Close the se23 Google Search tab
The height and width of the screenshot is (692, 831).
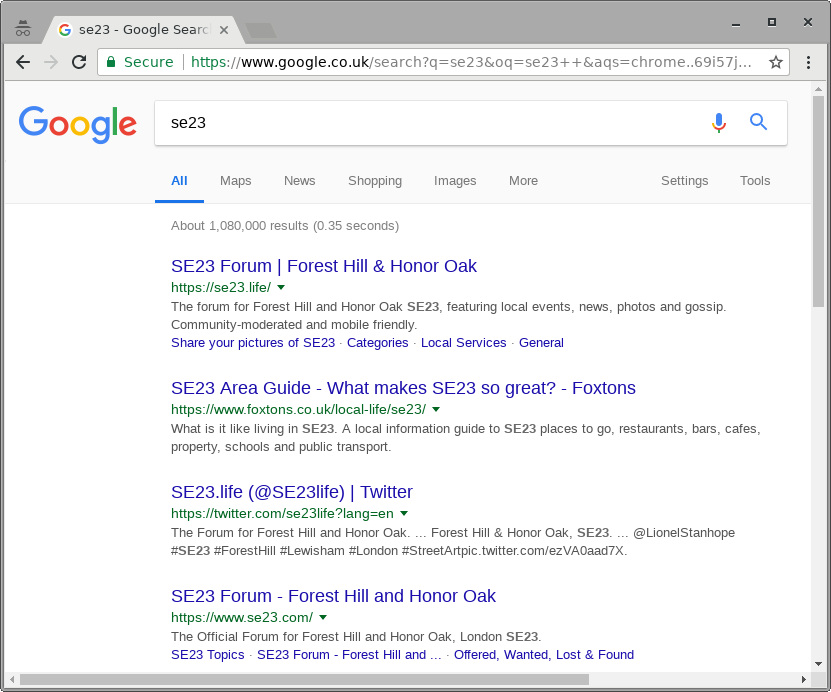(x=224, y=30)
